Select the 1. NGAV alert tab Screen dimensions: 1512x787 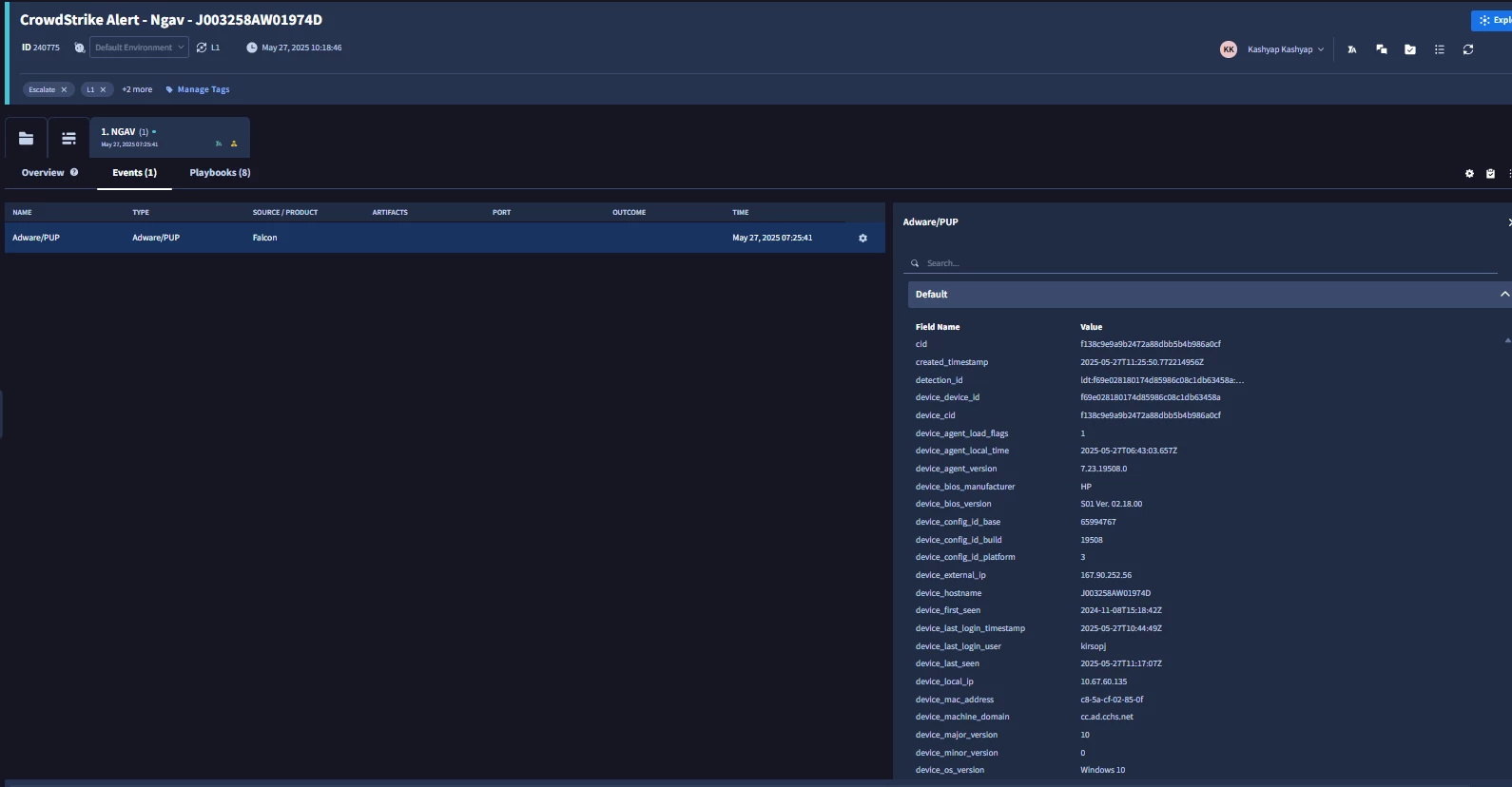(x=170, y=138)
